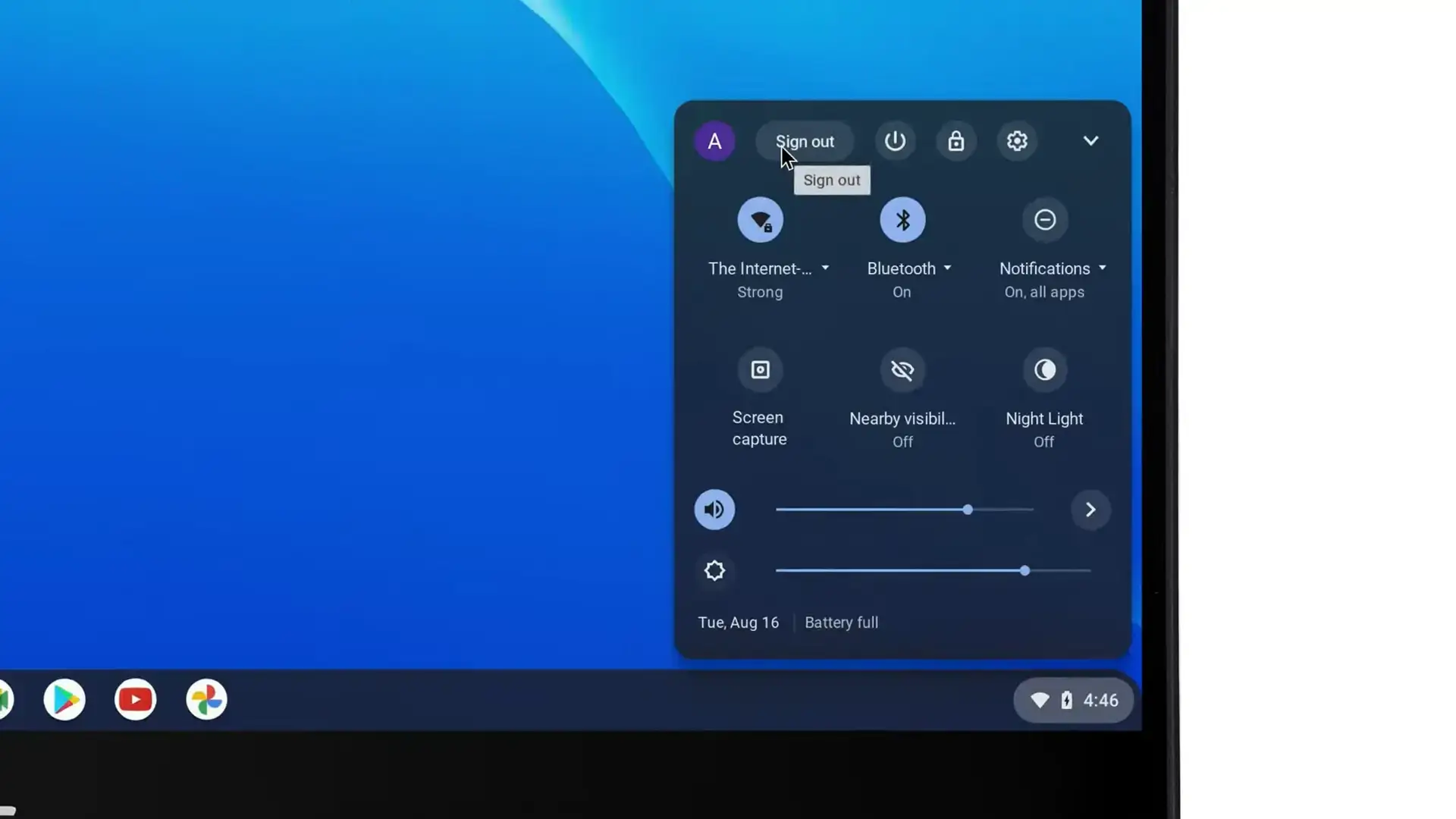Expand Bluetooth devices dropdown arrow

(x=947, y=268)
